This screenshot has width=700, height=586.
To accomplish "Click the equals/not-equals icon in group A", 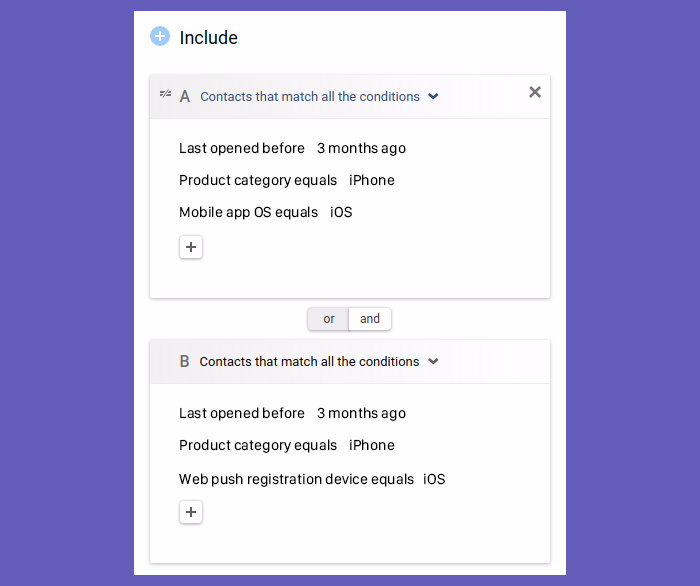I will (165, 94).
